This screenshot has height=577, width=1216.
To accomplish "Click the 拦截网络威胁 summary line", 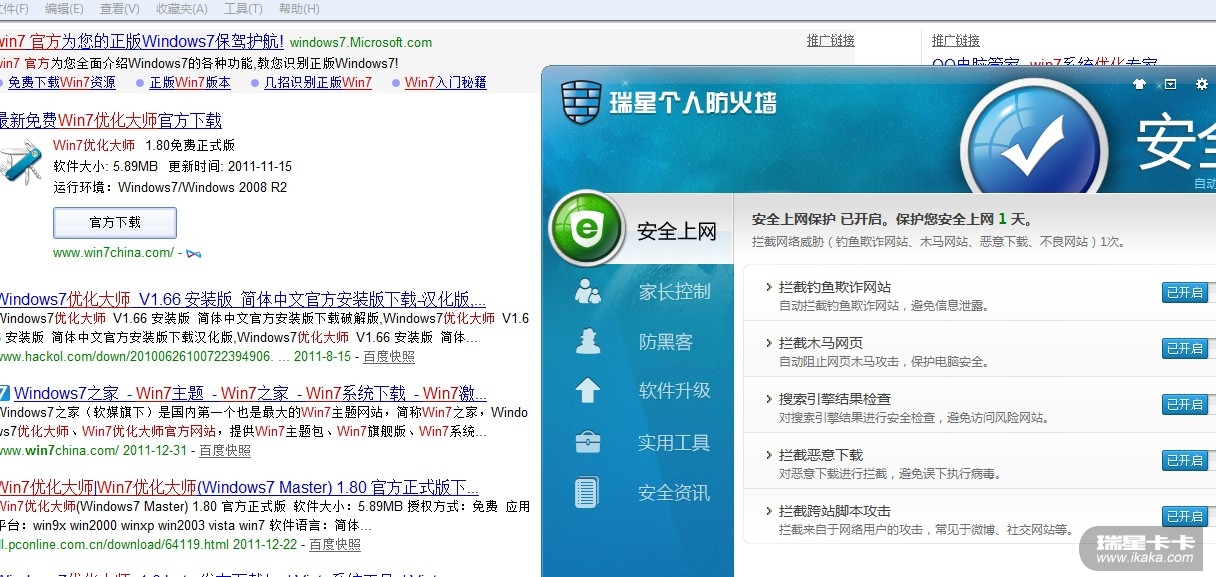I will click(938, 242).
